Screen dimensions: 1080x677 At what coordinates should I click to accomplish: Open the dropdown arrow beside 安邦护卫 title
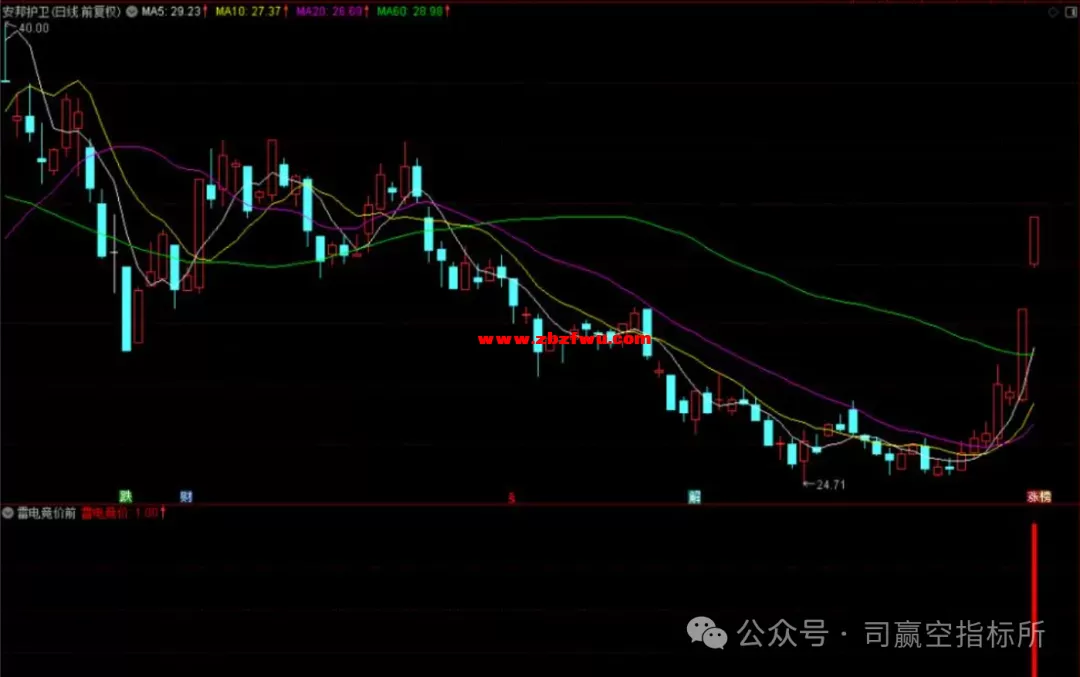132,12
